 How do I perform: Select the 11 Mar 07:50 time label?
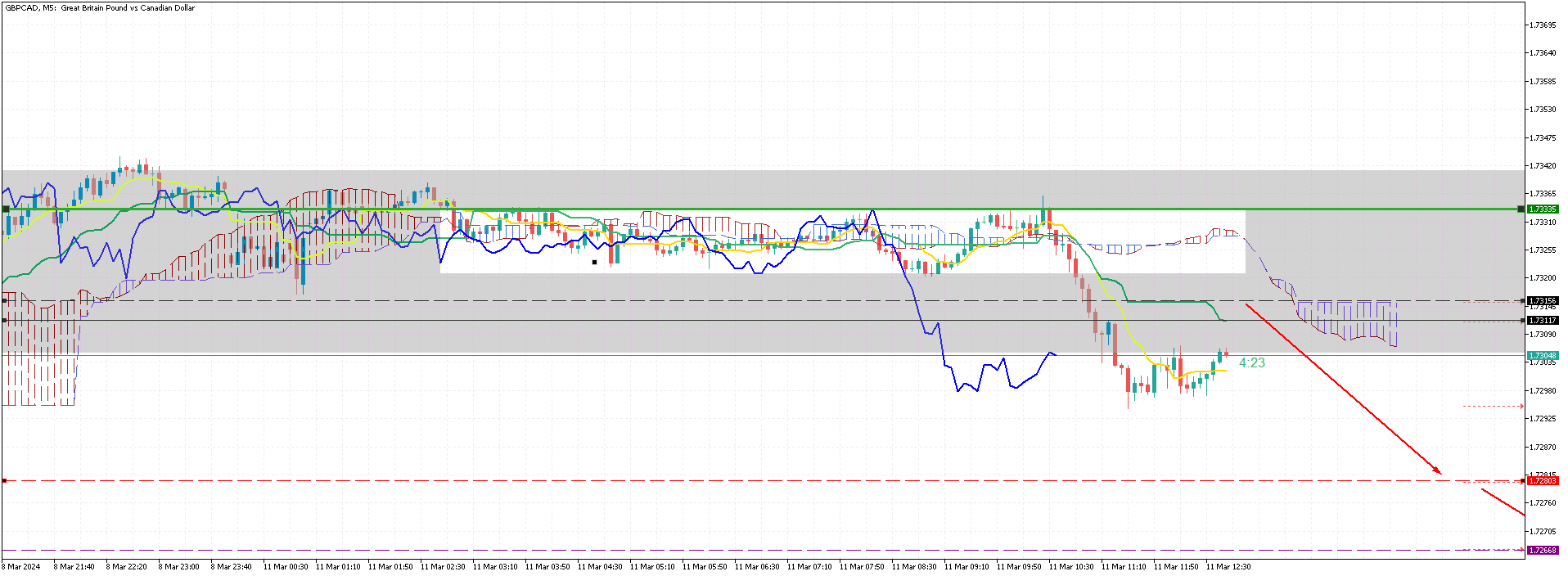point(862,566)
